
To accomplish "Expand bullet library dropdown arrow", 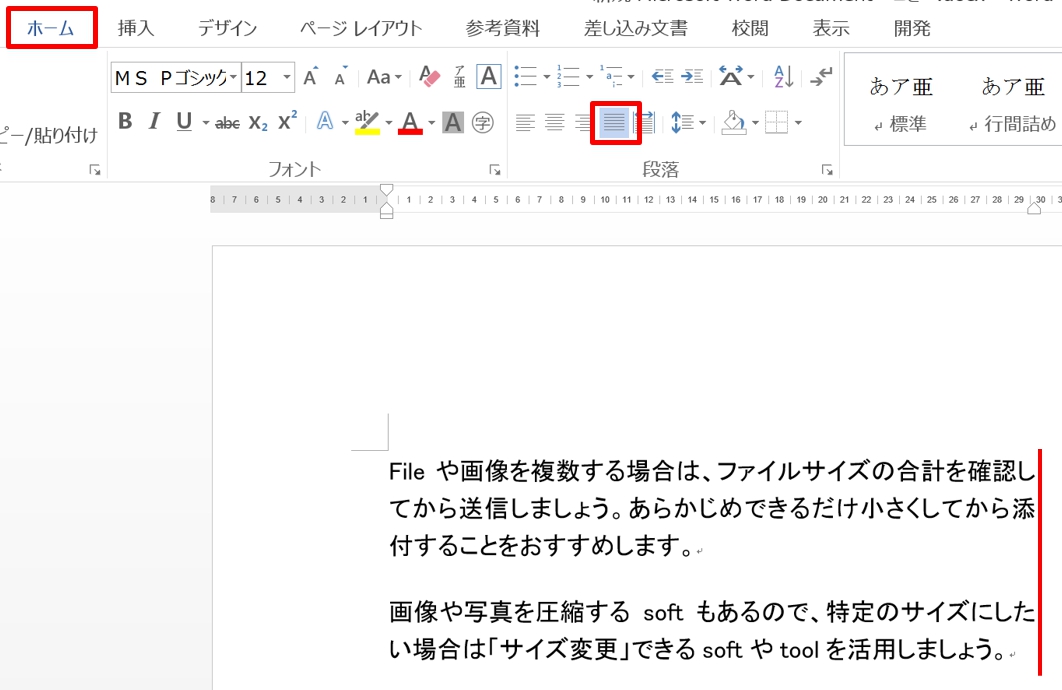I will pos(546,77).
